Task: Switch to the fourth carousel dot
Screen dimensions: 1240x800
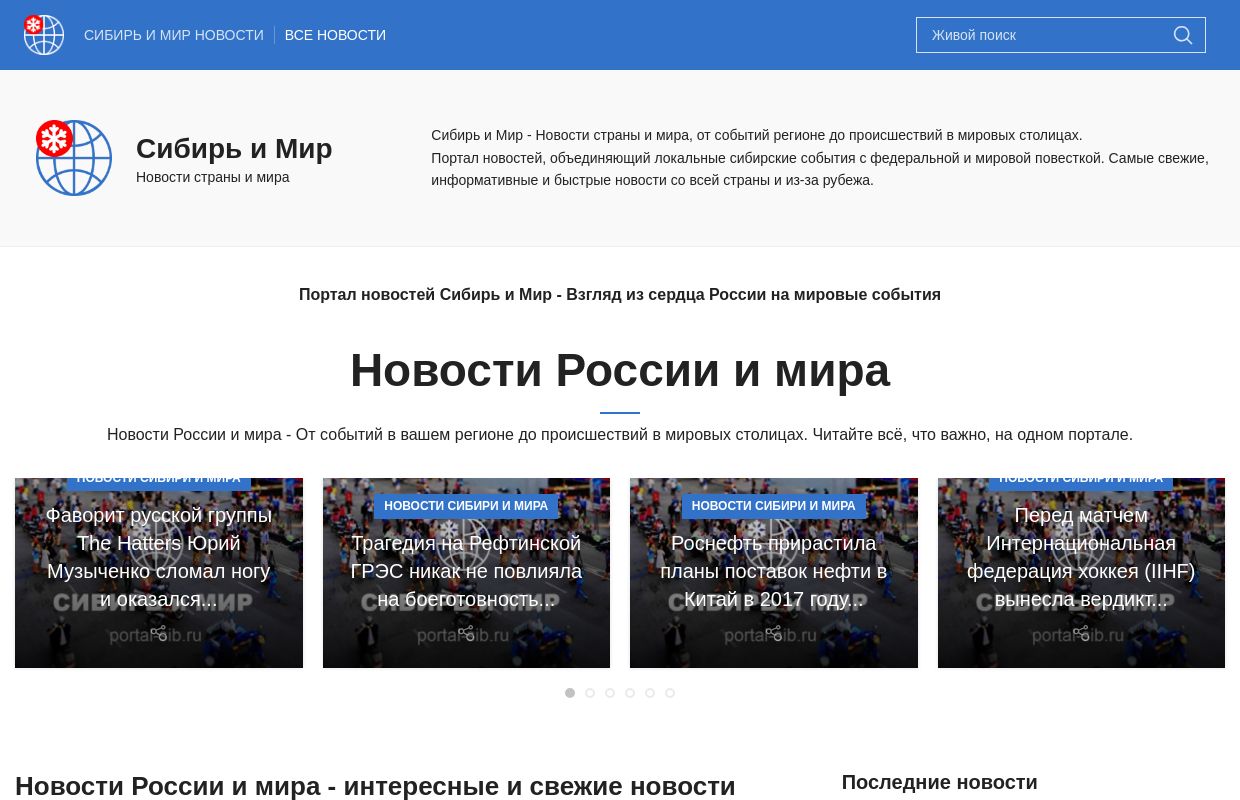Action: [630, 693]
